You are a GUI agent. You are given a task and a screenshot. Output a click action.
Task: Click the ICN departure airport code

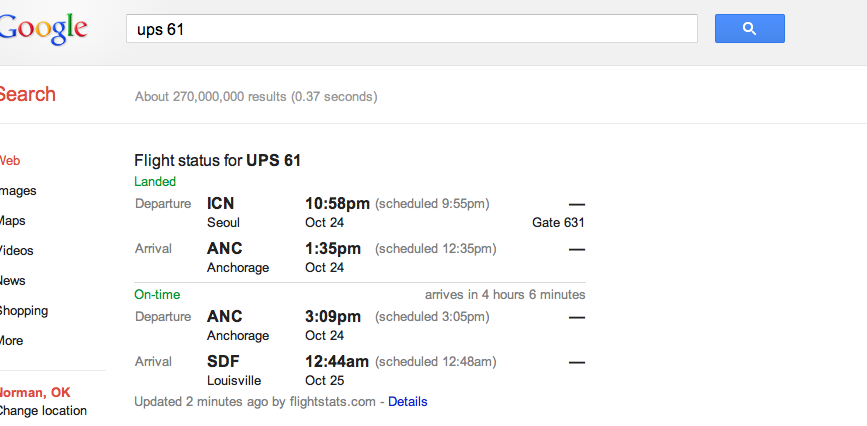(221, 204)
